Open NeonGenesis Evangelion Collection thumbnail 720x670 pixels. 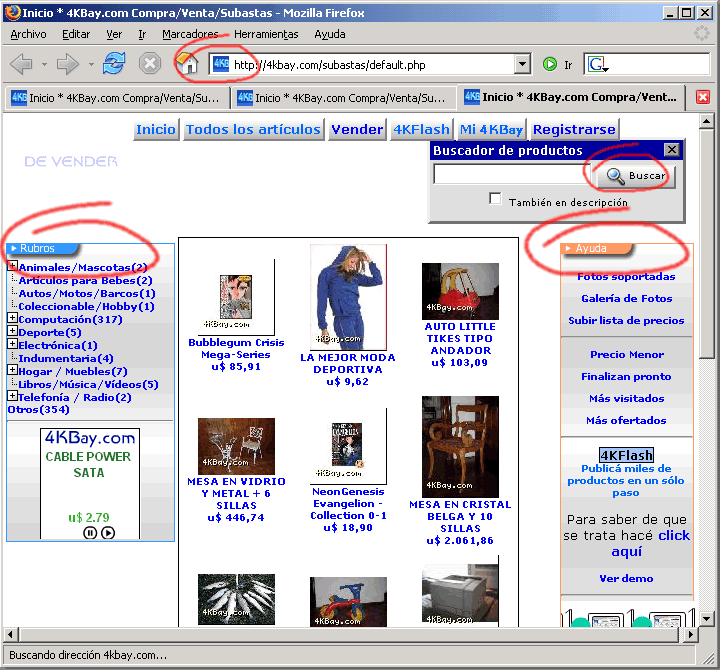click(347, 445)
